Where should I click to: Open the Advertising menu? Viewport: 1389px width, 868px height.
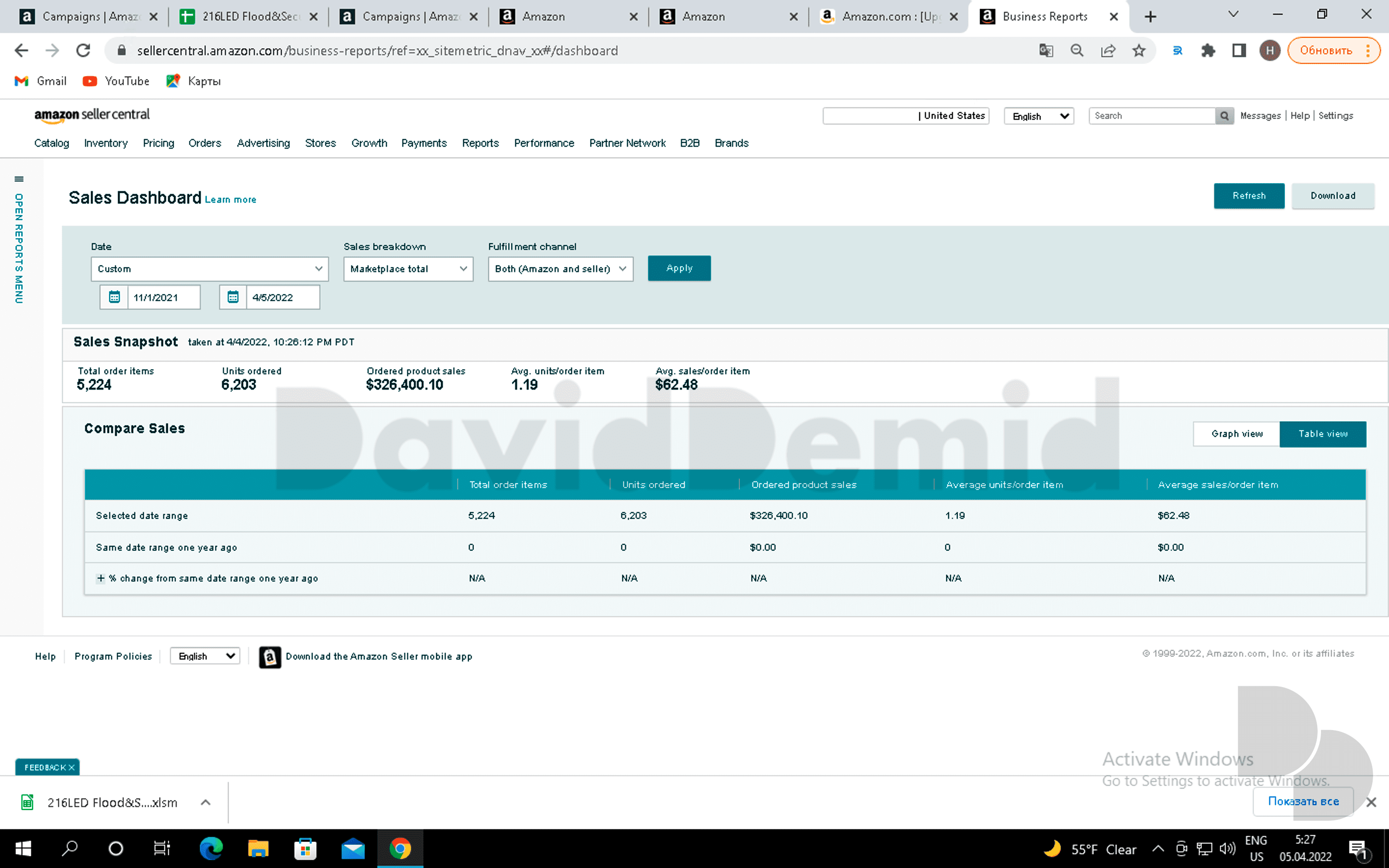tap(263, 143)
